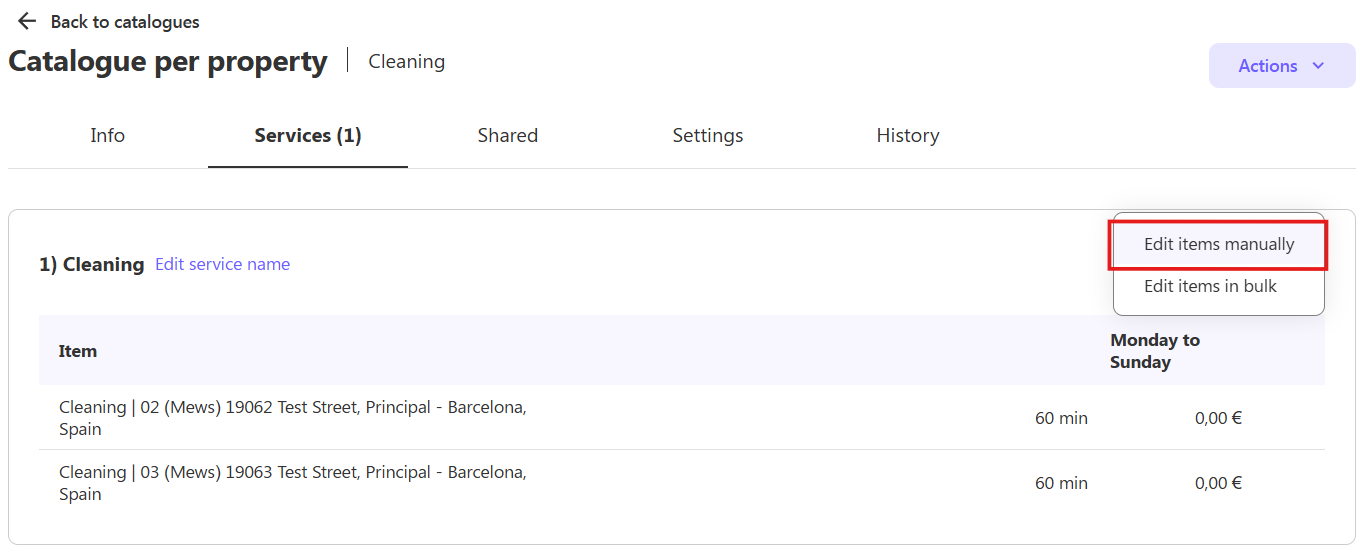This screenshot has width=1366, height=552.
Task: Select the 19062 Test Street cleaning row
Action: [682, 418]
